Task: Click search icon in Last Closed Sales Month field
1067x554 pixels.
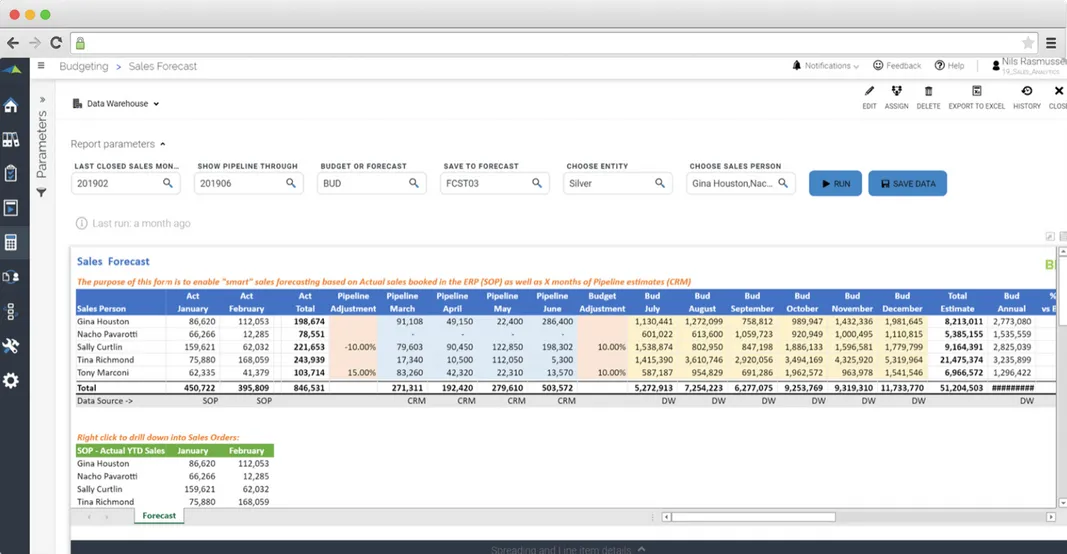Action: pos(167,183)
